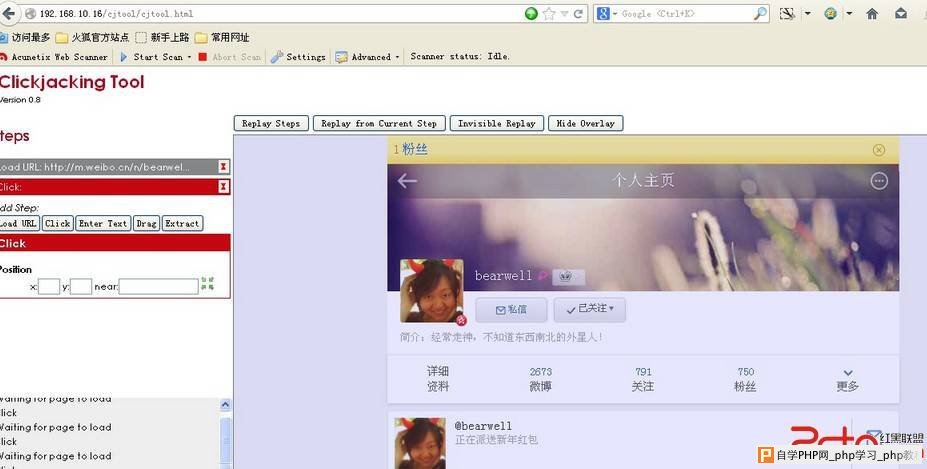
Task: Click the Replay Steps button
Action: [x=271, y=123]
